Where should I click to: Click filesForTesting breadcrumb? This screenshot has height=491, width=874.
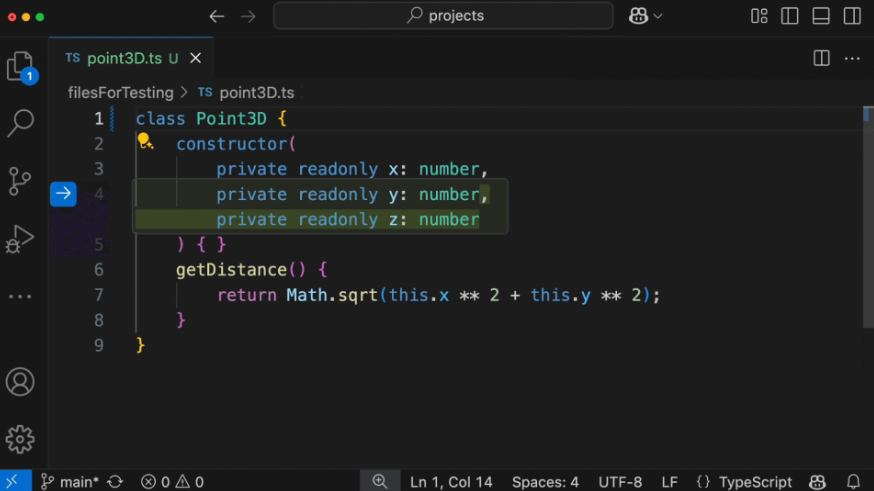point(120,93)
